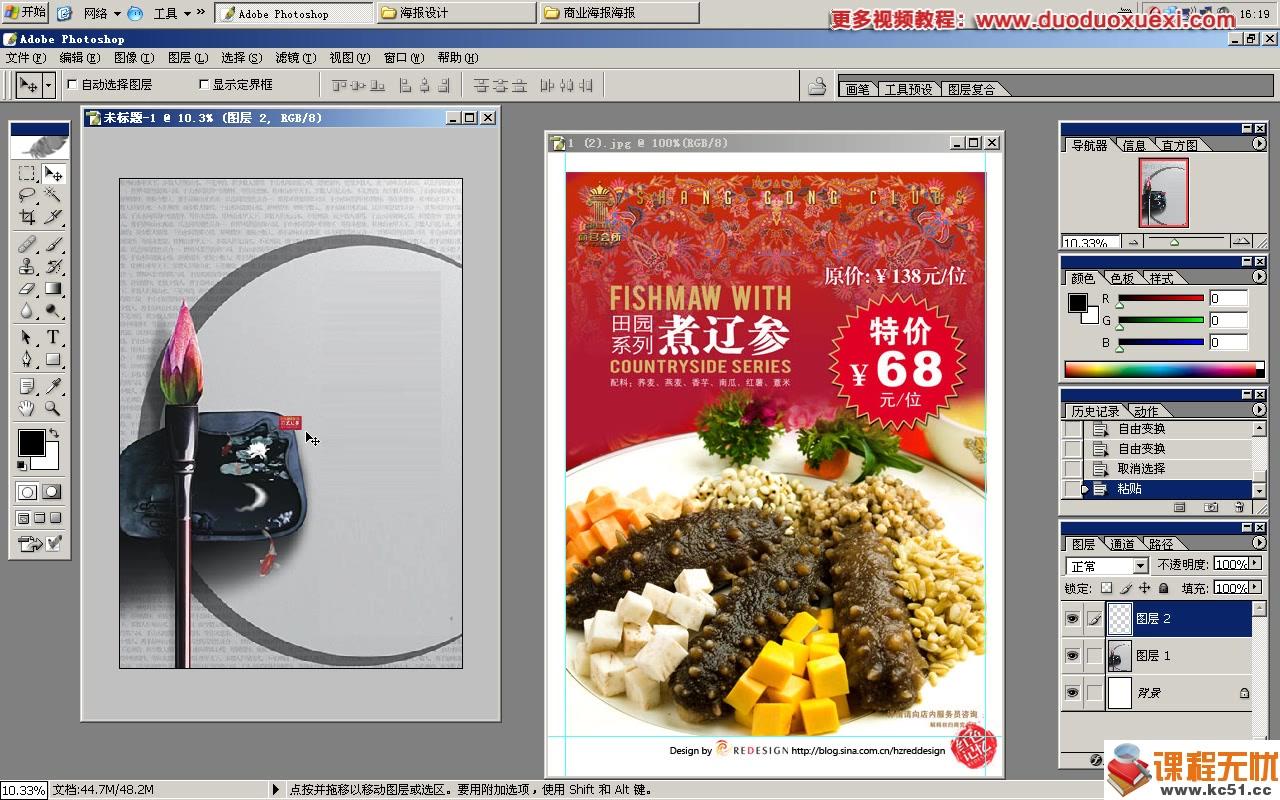Open the tool preset picker arrow

click(x=47, y=86)
